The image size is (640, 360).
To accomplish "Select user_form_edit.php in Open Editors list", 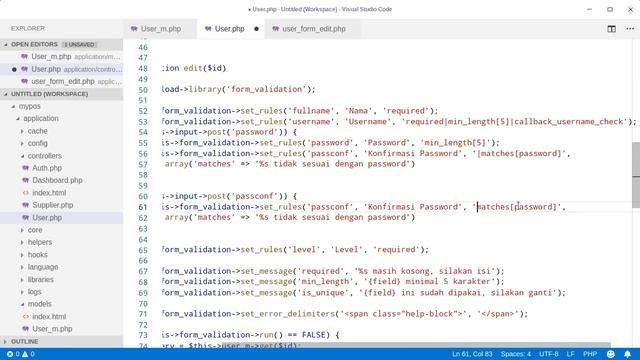I will coord(61,82).
